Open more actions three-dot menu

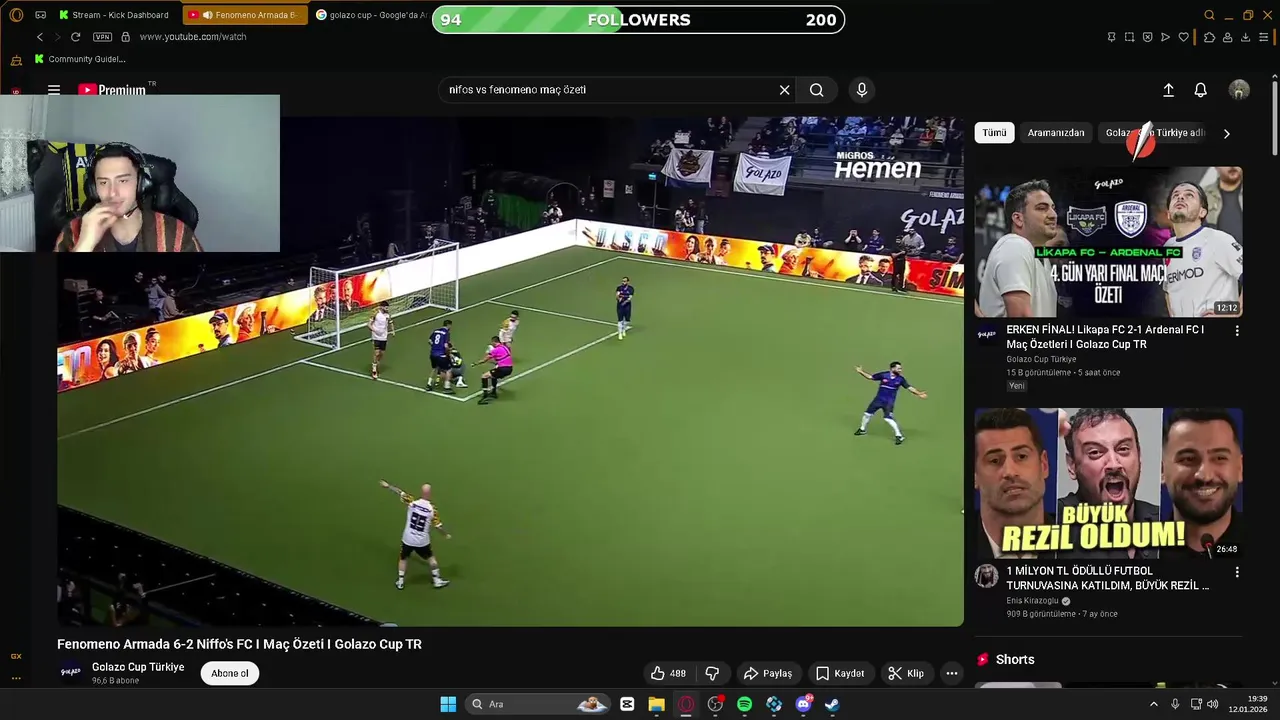pos(952,673)
